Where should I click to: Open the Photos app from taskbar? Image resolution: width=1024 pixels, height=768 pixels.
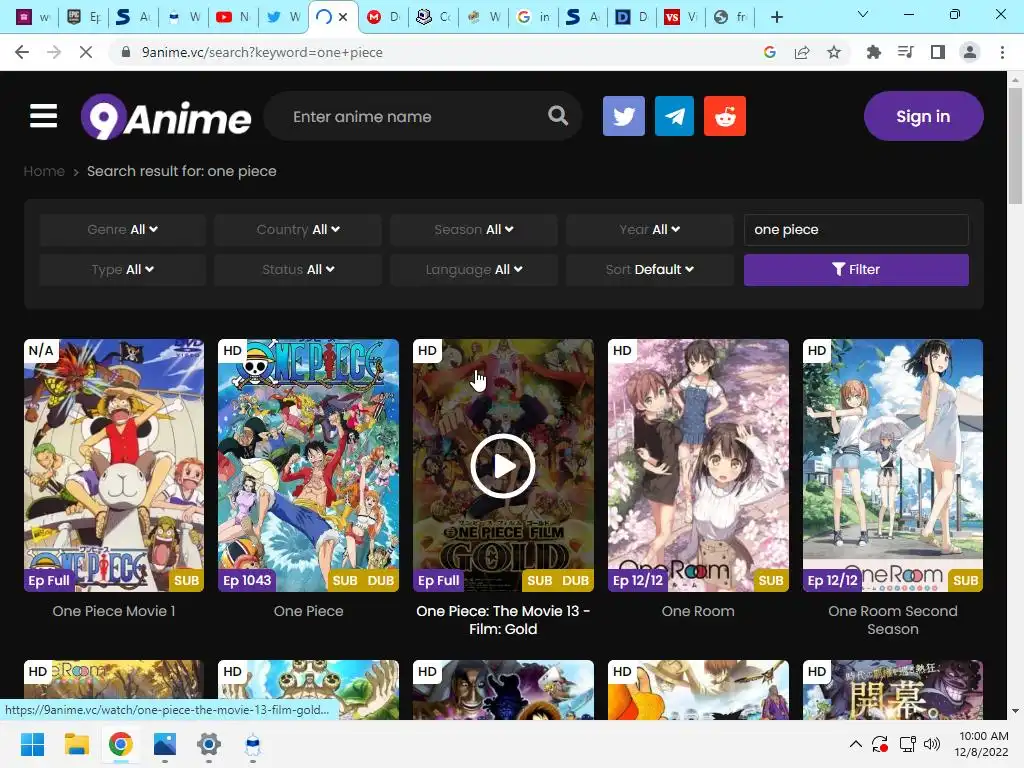165,744
